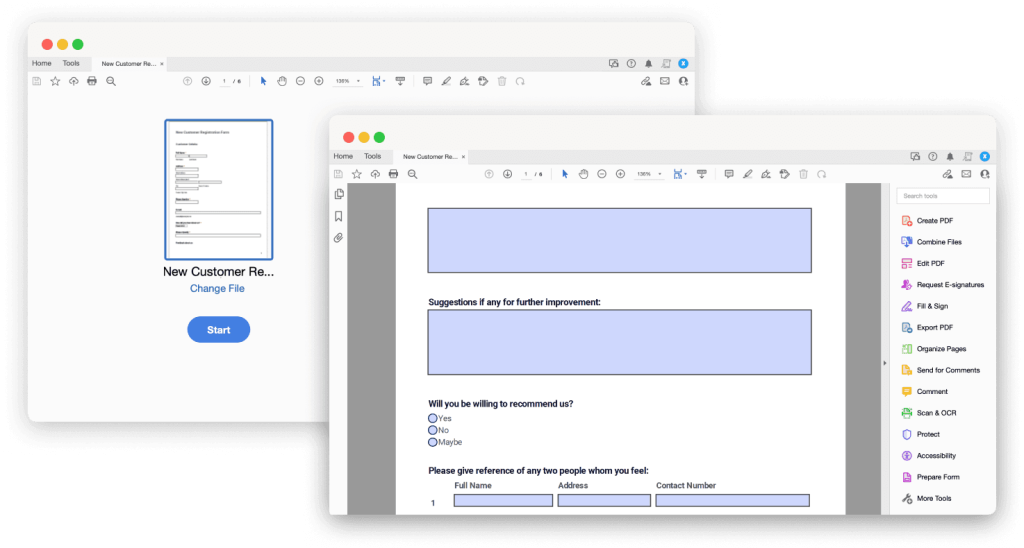1024x548 pixels.
Task: Open Organize Pages tool
Action: click(x=934, y=349)
